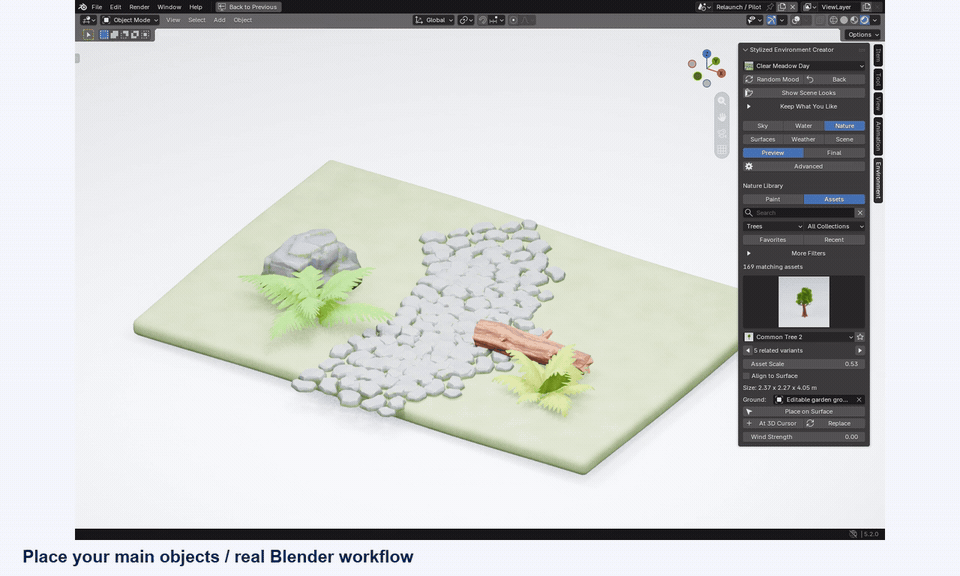This screenshot has width=960, height=576.
Task: Select solid viewport shading
Action: click(x=844, y=20)
